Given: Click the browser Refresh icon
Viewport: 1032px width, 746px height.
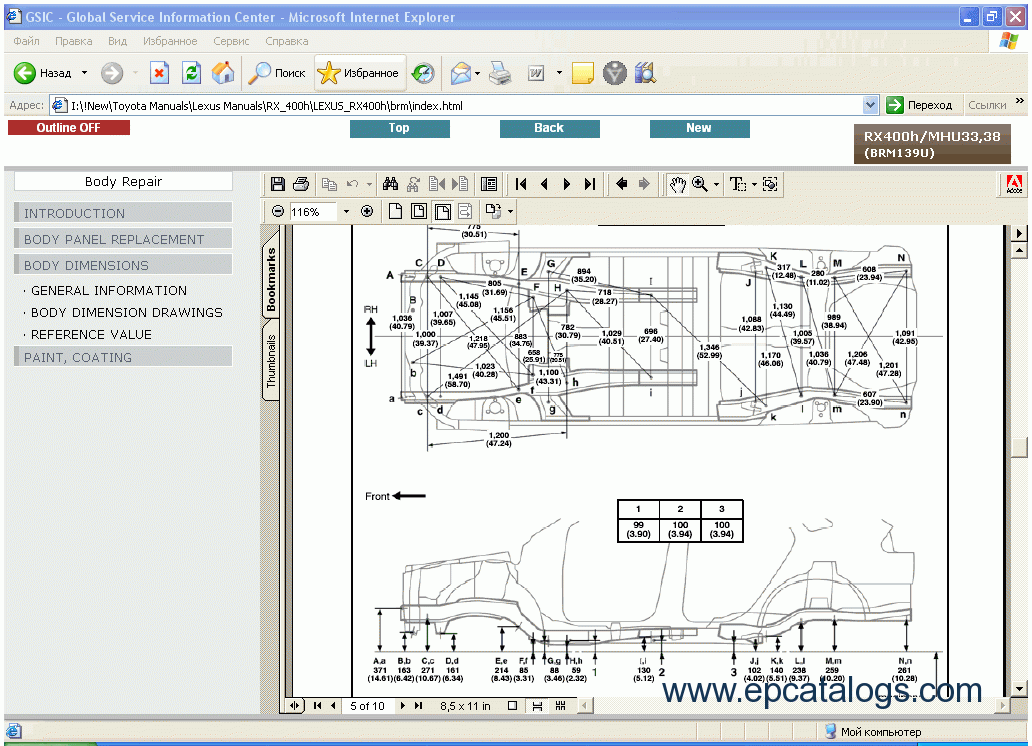Looking at the screenshot, I should click(x=192, y=72).
